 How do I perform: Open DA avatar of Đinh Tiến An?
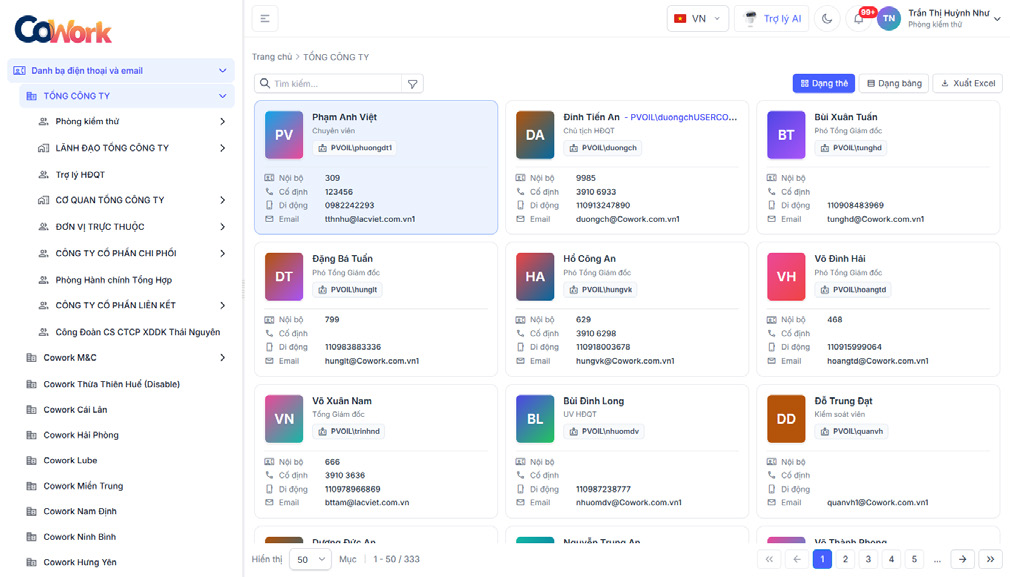[x=535, y=135]
